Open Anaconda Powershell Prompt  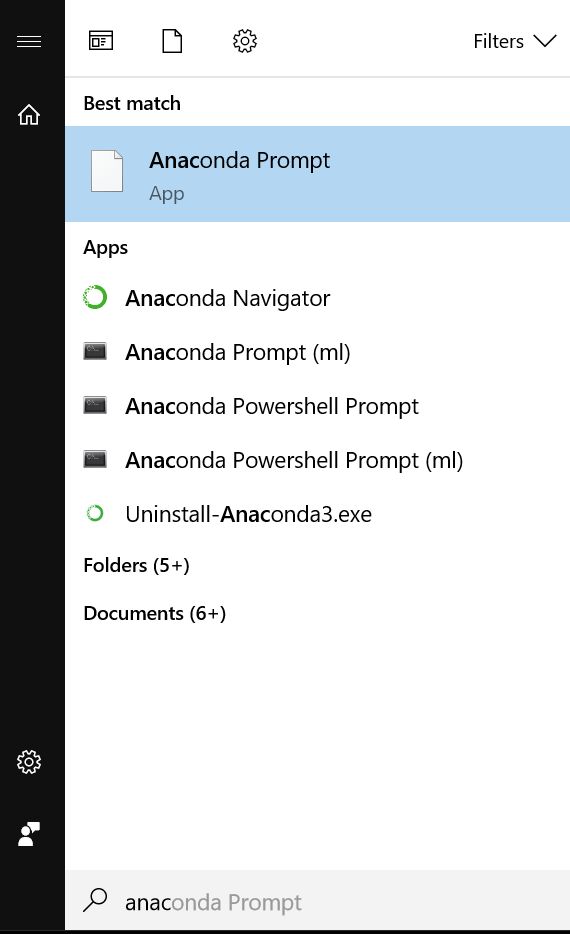click(x=317, y=406)
